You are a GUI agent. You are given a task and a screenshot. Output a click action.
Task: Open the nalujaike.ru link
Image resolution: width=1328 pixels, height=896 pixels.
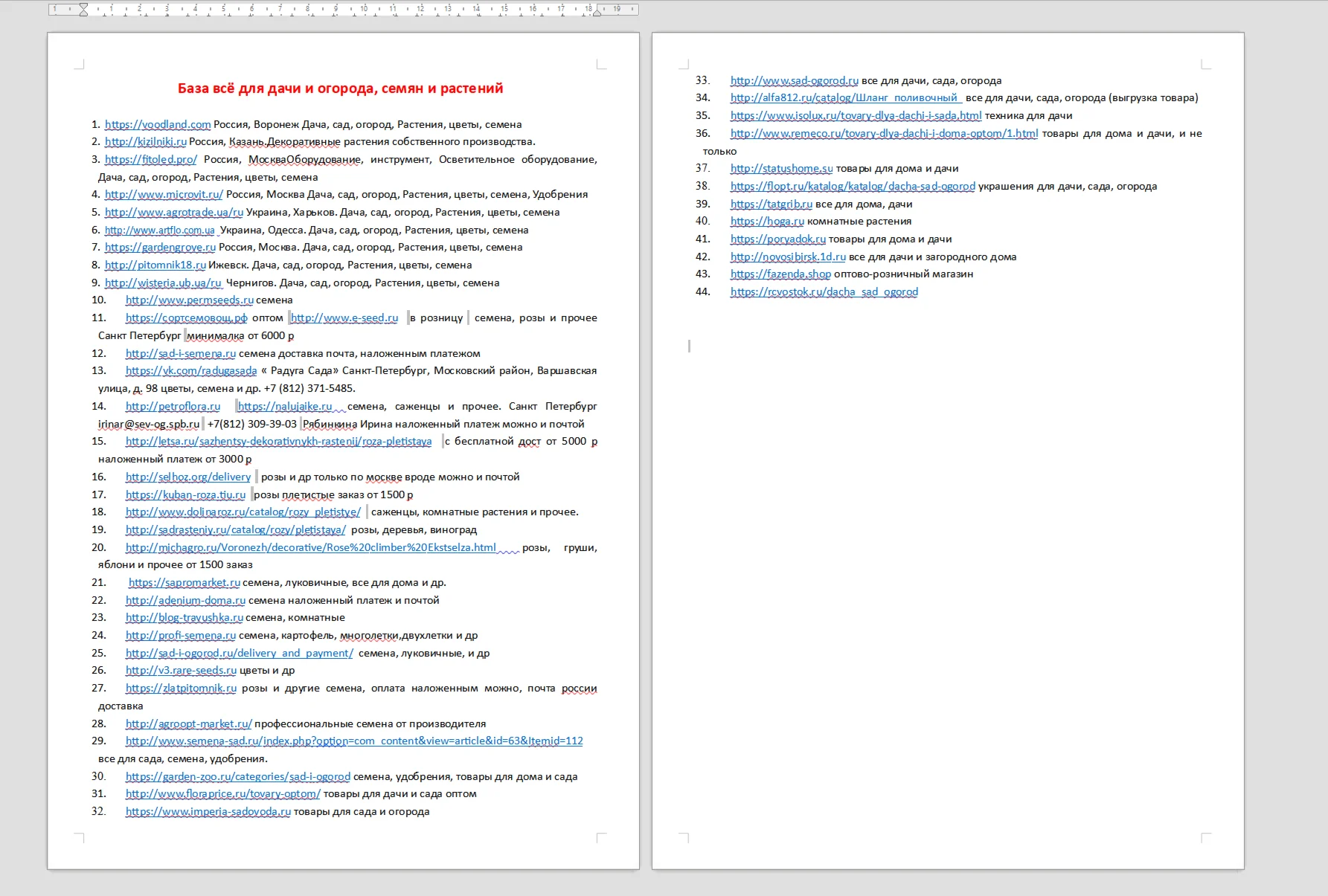point(285,406)
